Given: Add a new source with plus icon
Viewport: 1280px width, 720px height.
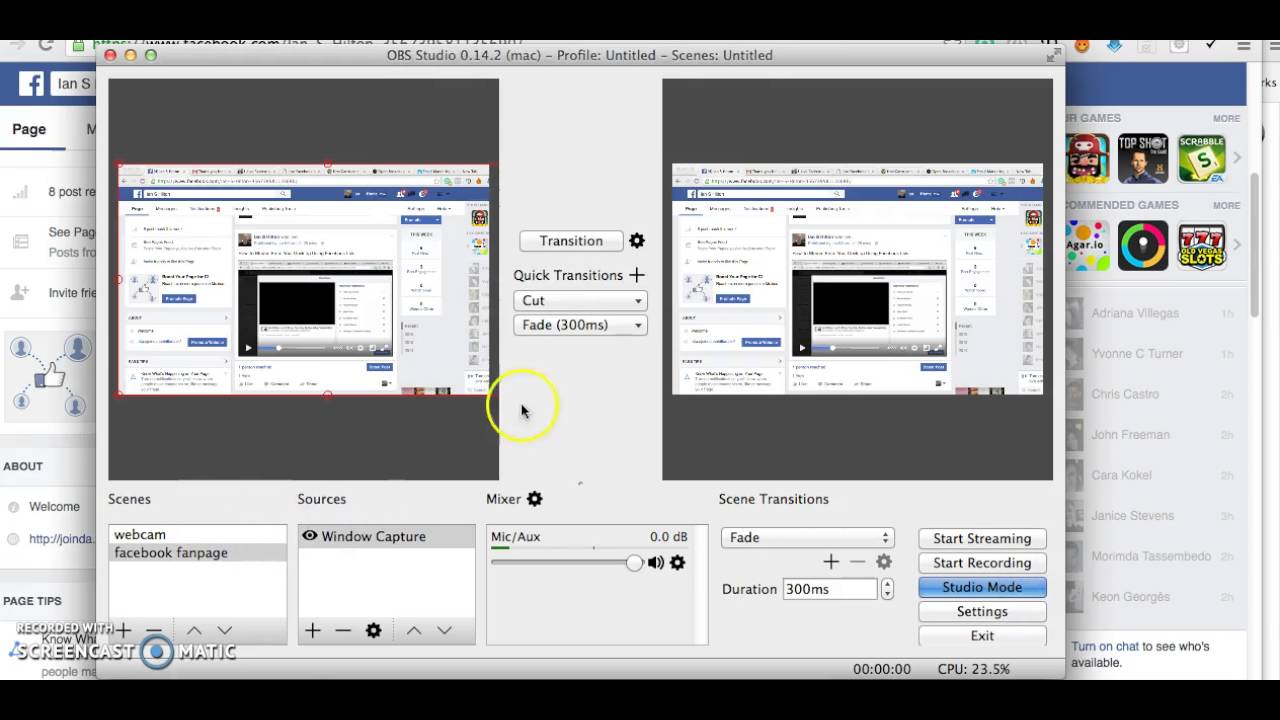Looking at the screenshot, I should [313, 631].
